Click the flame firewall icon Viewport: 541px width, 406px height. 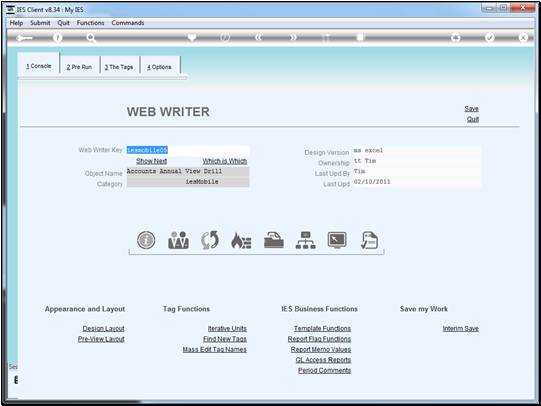click(x=241, y=240)
